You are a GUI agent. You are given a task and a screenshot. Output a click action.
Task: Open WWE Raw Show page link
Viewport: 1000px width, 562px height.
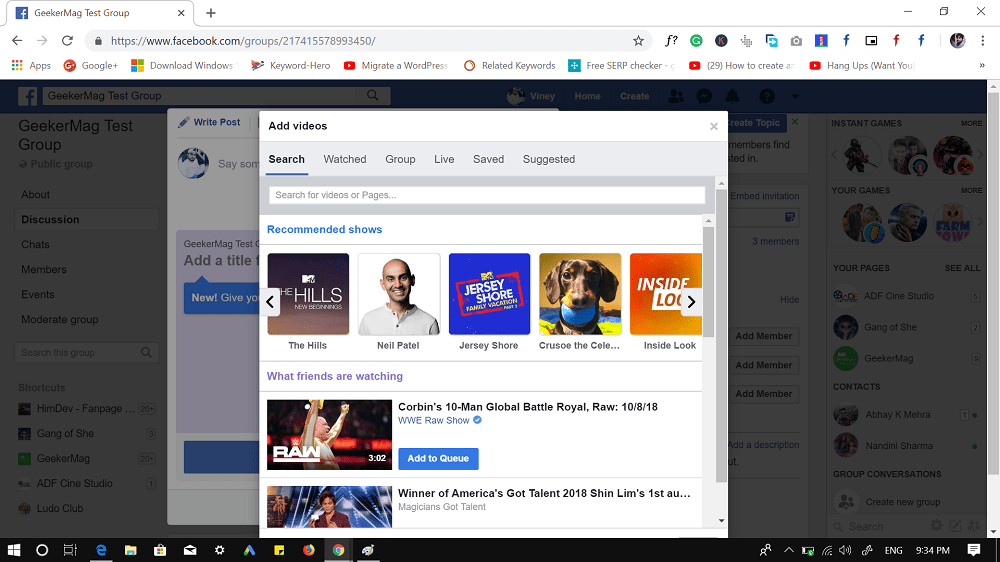click(434, 420)
